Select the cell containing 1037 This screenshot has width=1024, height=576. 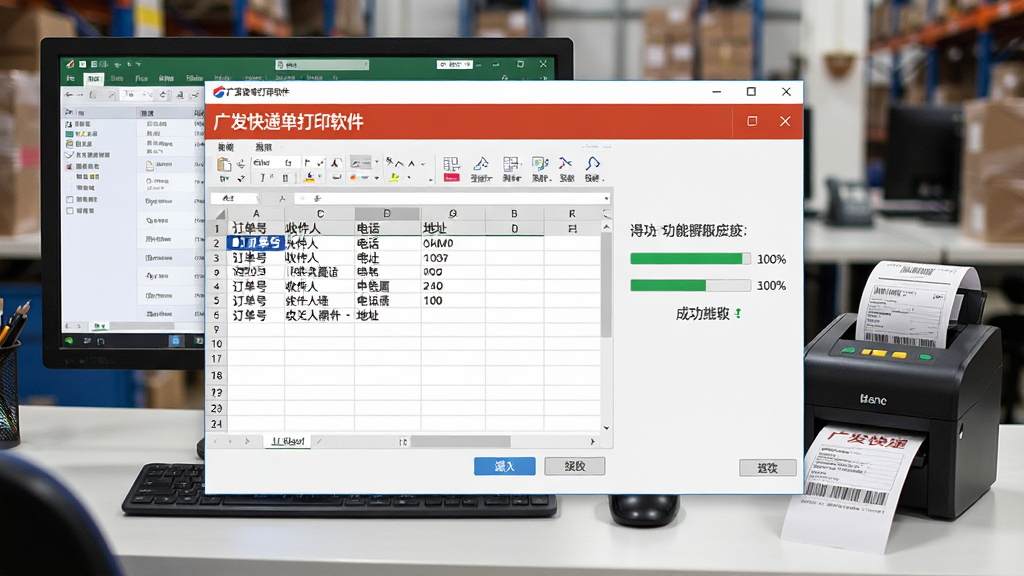point(453,258)
